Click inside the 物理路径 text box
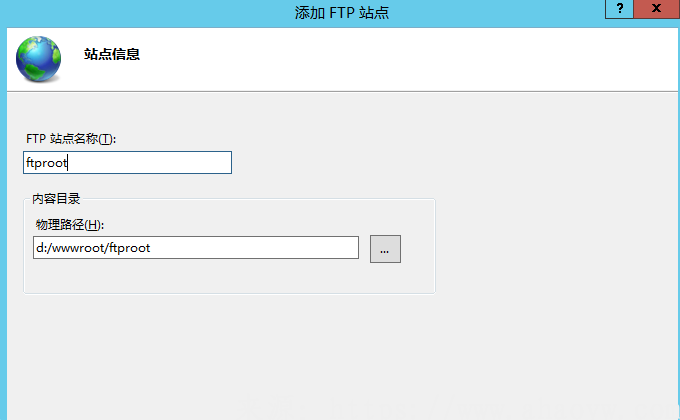 click(196, 248)
